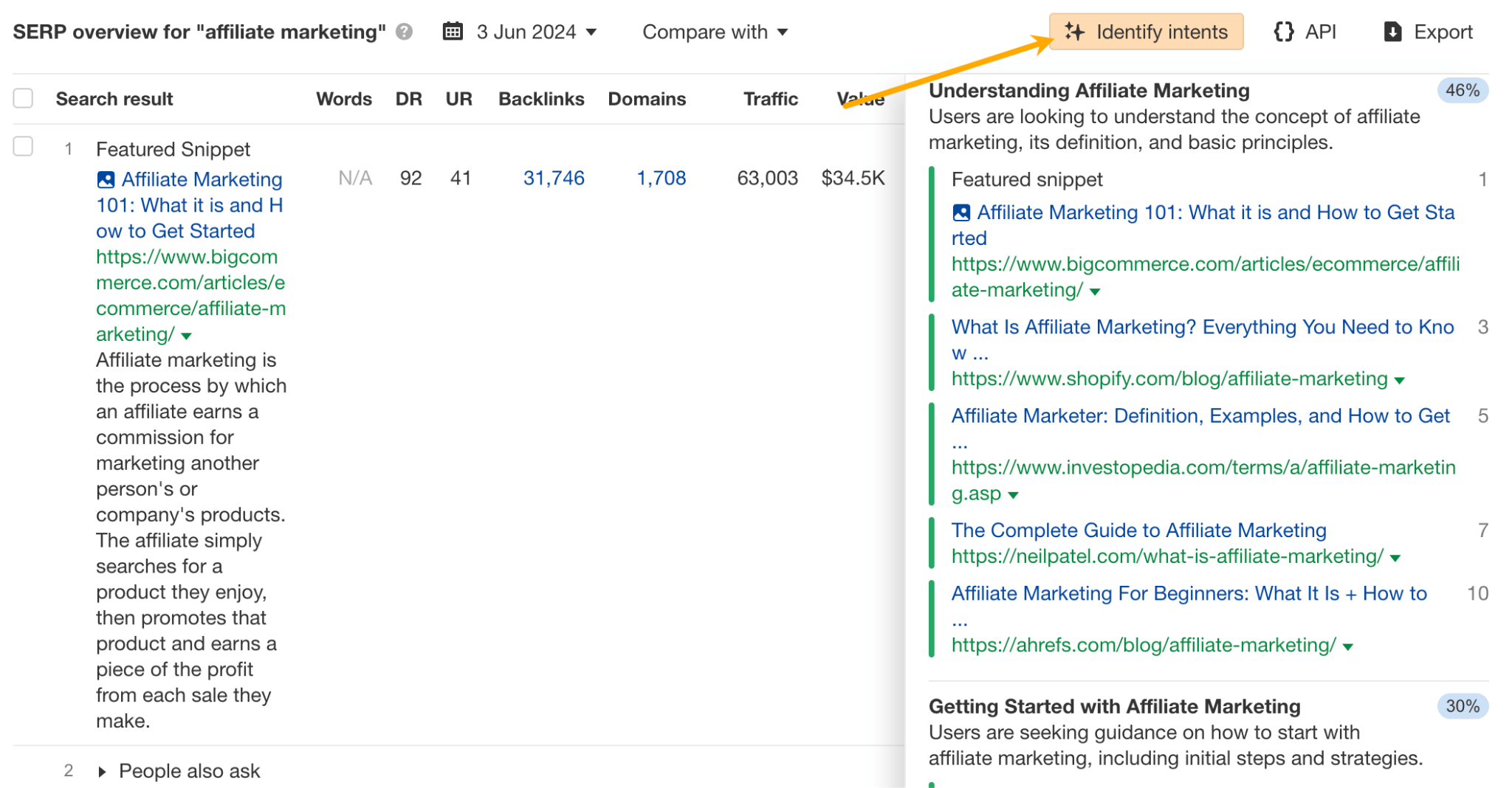Viewport: 1512px width, 788px height.
Task: Sort by the Backlinks column header
Action: click(541, 98)
